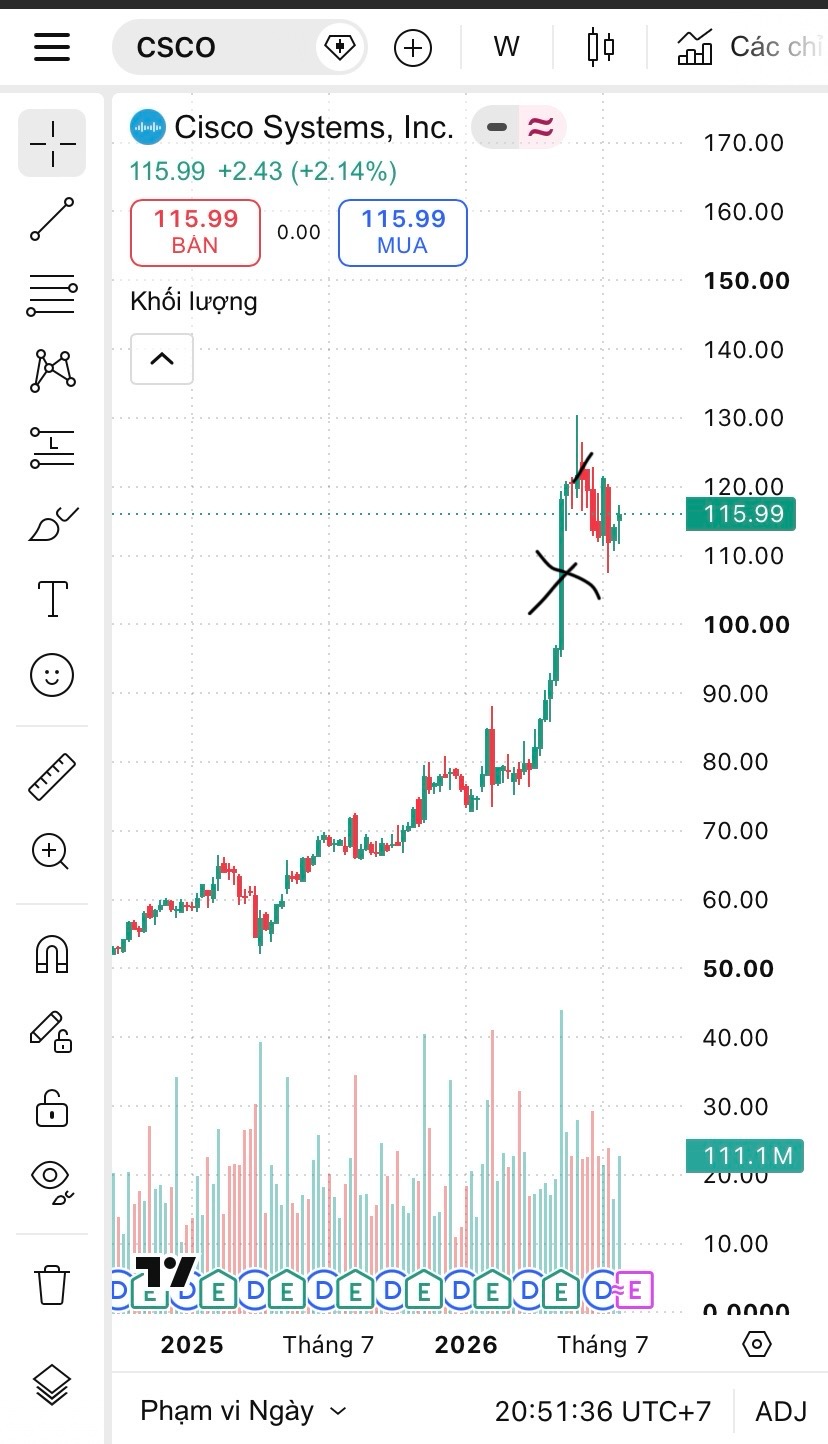
Task: Open the object tree layers icon
Action: coord(52,1386)
